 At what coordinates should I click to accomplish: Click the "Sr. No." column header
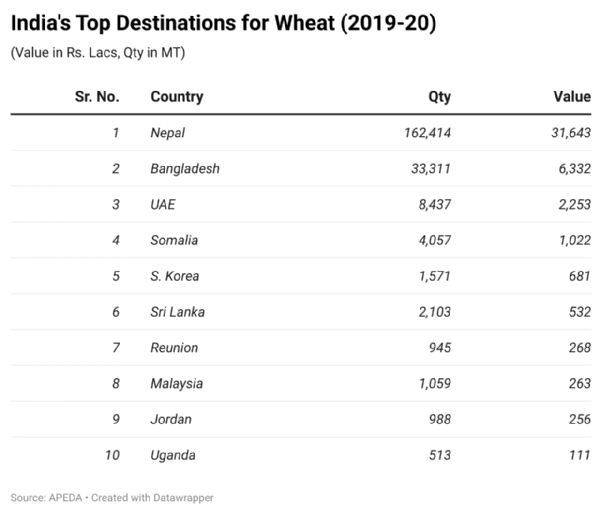coord(97,97)
